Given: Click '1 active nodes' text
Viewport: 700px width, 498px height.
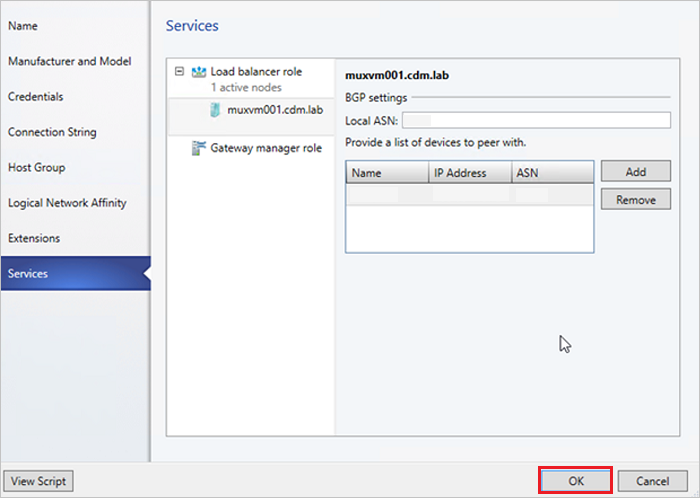Looking at the screenshot, I should pyautogui.click(x=246, y=87).
